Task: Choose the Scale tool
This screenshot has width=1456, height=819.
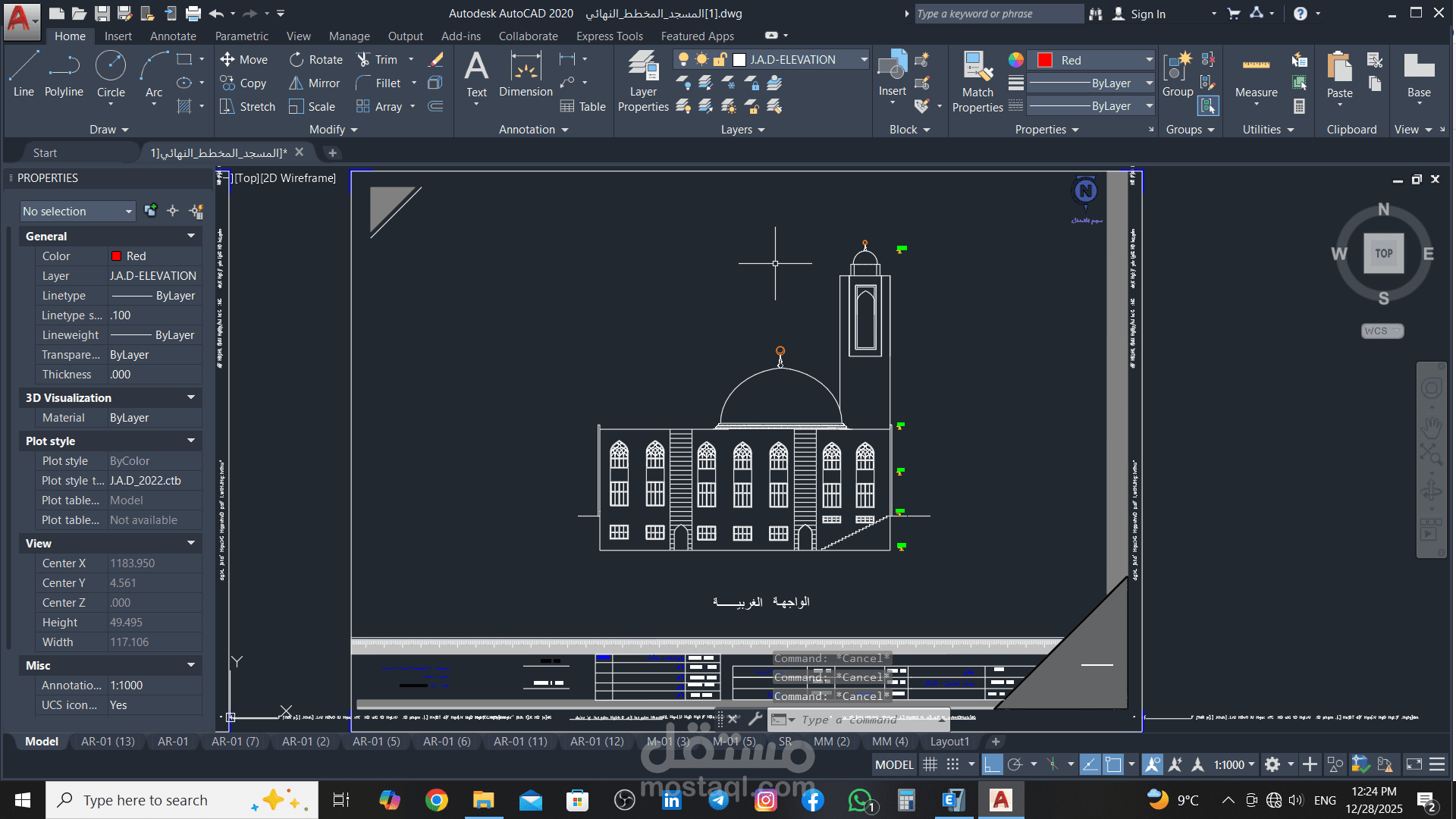Action: pyautogui.click(x=312, y=107)
